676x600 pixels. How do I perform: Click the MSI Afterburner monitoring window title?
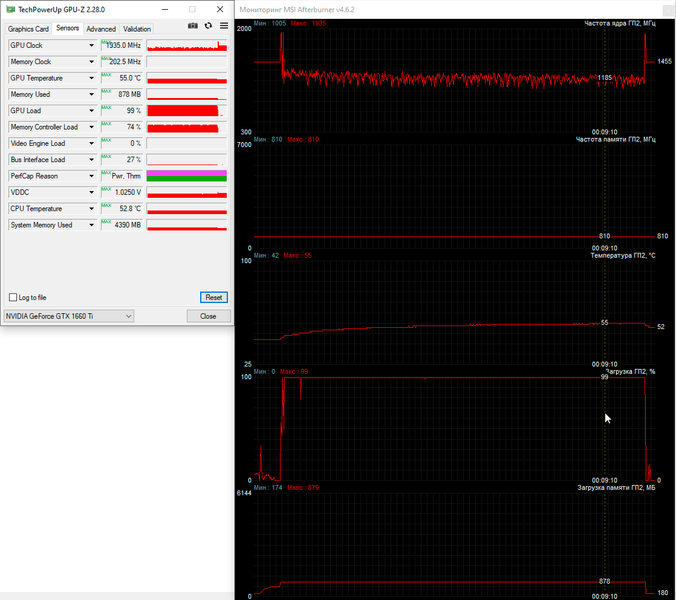click(x=297, y=9)
